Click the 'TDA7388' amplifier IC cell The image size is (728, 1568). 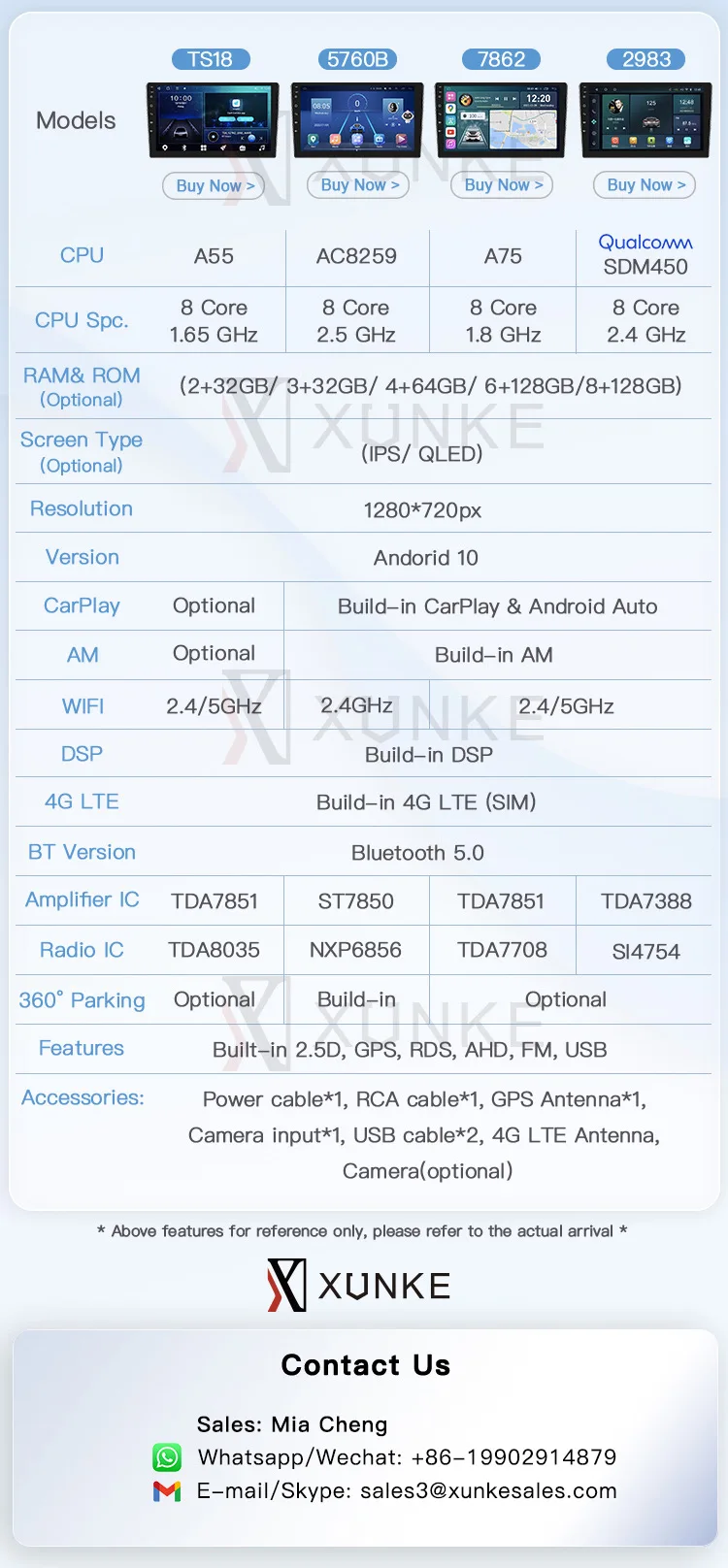coord(646,901)
